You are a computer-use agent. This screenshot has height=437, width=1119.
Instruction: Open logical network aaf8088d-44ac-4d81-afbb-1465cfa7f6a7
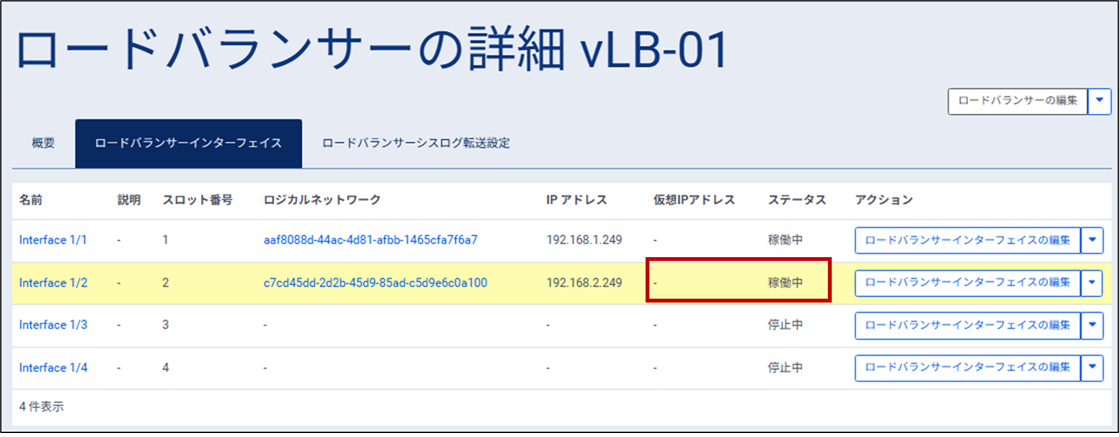[x=370, y=241]
